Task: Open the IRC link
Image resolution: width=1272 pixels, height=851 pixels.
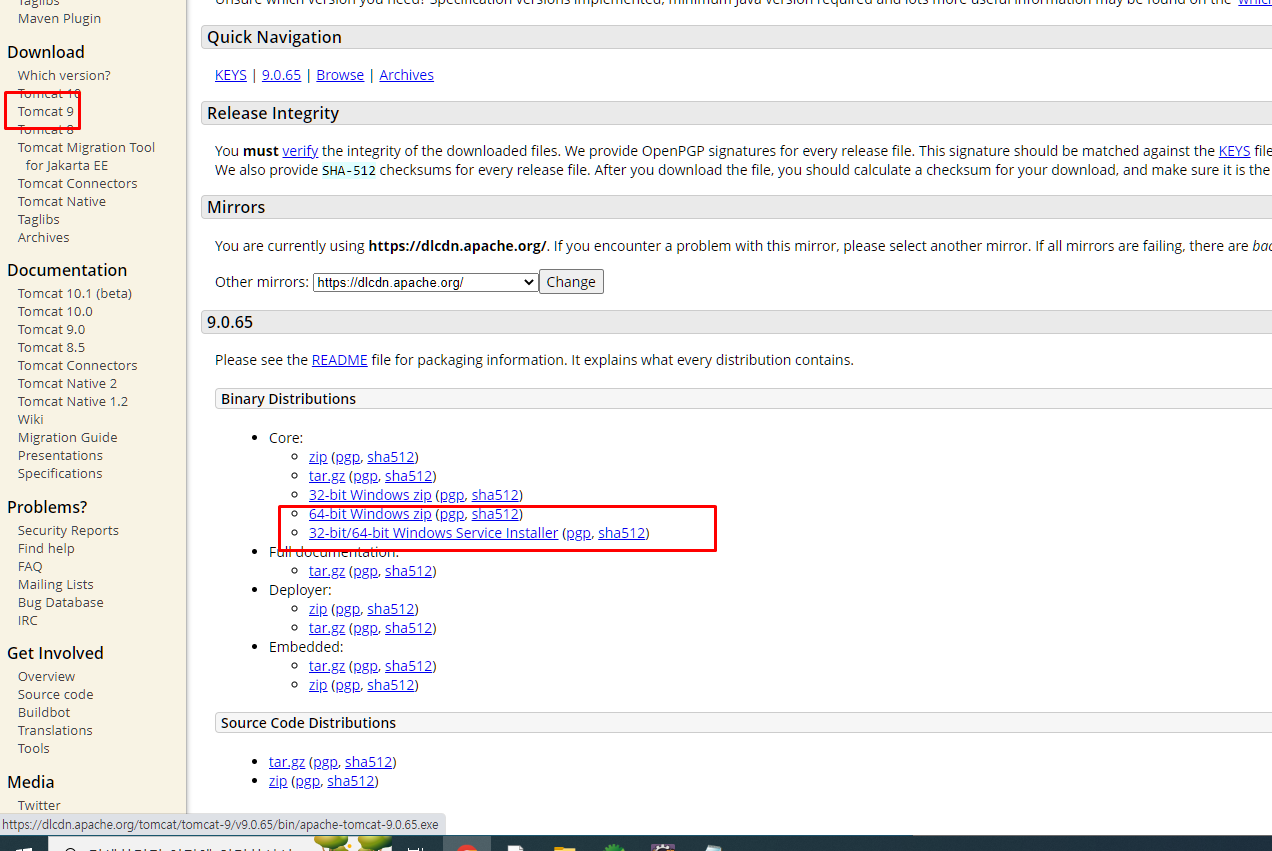Action: pos(28,620)
